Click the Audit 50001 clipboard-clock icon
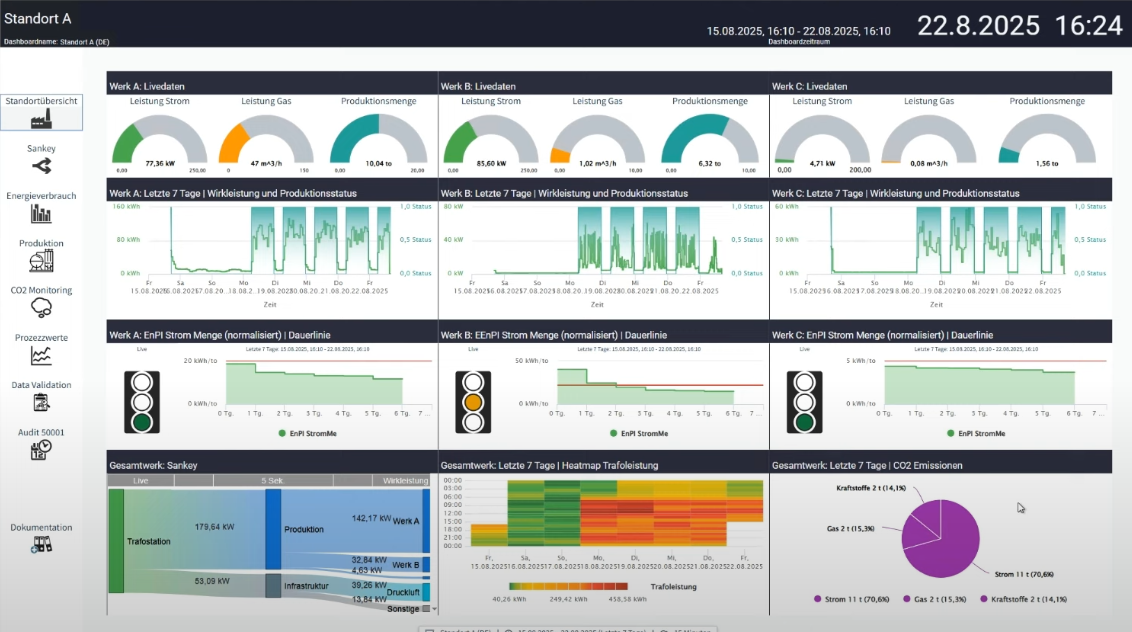Screen dimensions: 1132x632 [x=41, y=448]
